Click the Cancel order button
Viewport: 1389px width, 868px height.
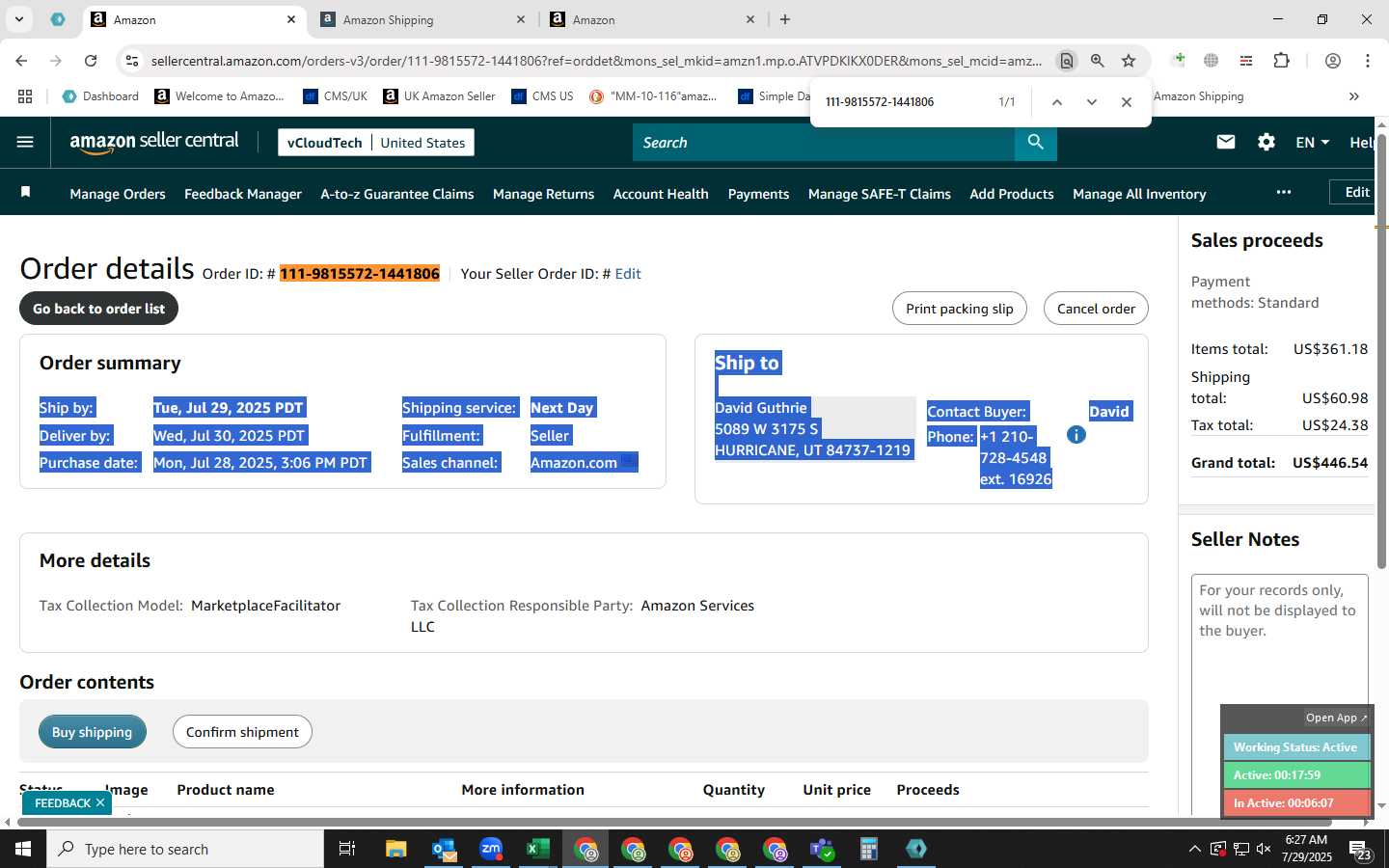1096,309
